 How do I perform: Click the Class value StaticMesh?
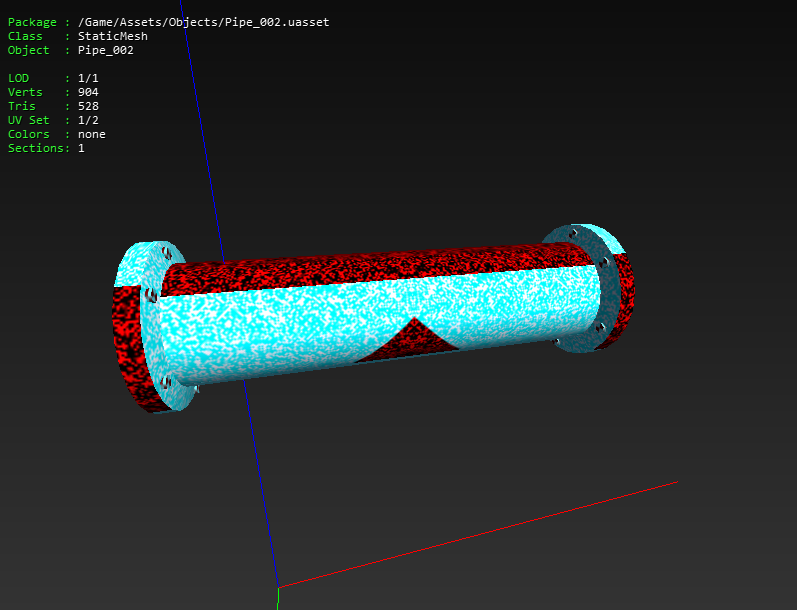click(x=113, y=36)
